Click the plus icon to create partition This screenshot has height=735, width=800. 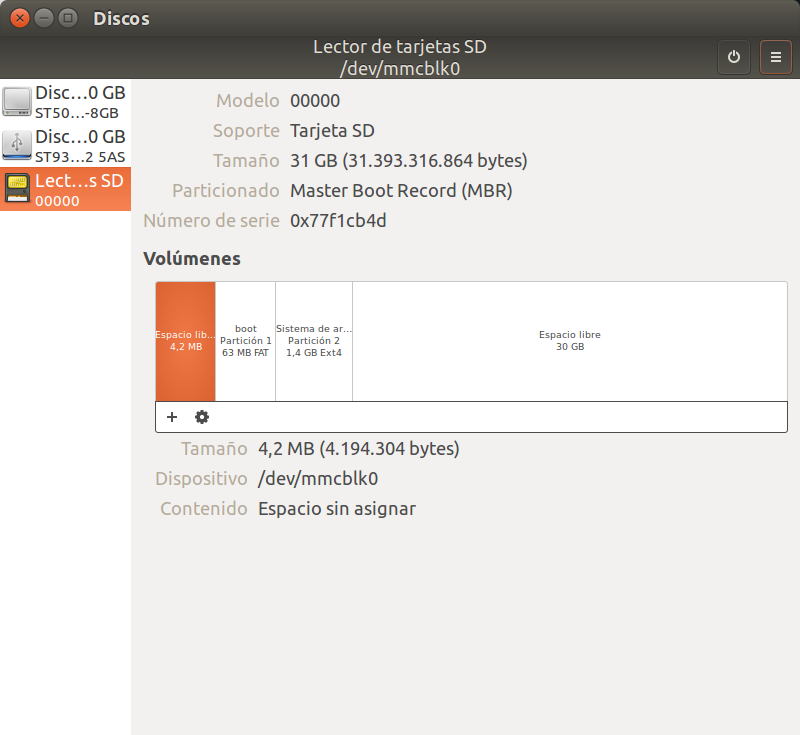click(x=171, y=417)
